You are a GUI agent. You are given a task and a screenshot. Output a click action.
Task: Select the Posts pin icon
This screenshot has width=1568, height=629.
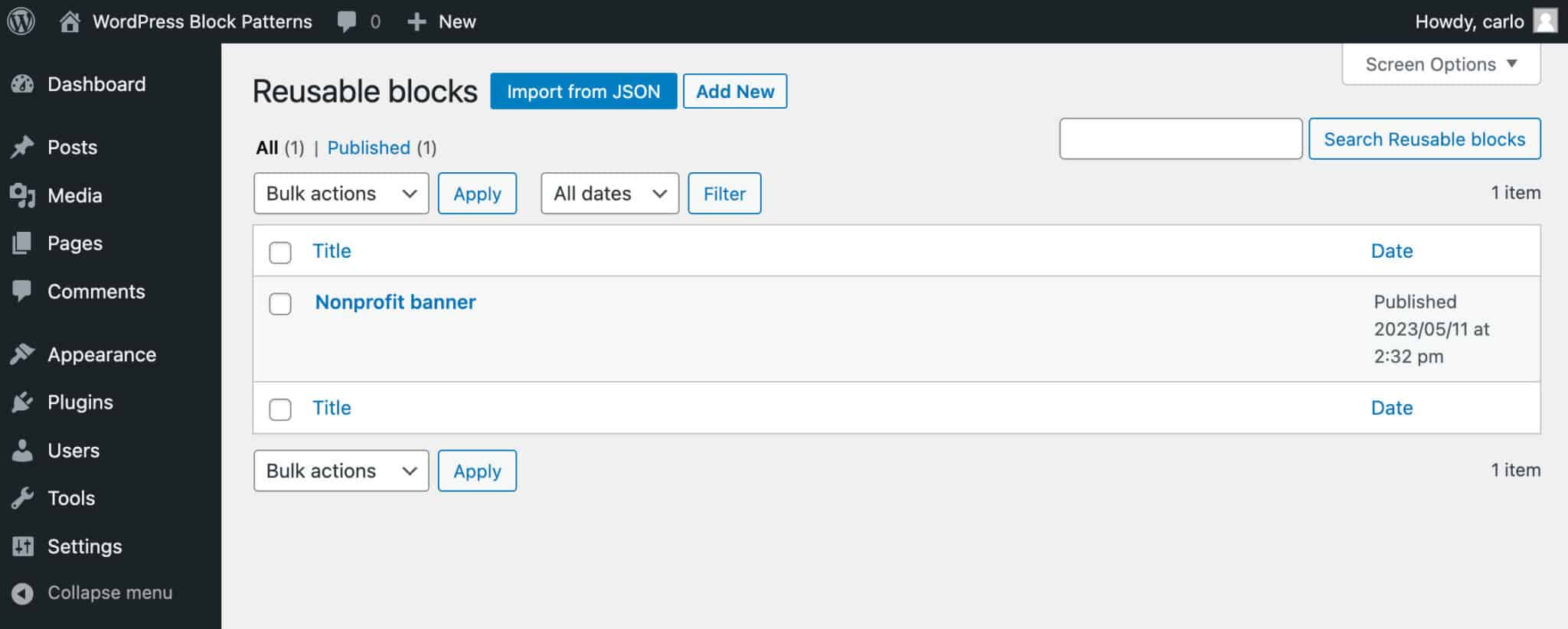click(x=23, y=147)
